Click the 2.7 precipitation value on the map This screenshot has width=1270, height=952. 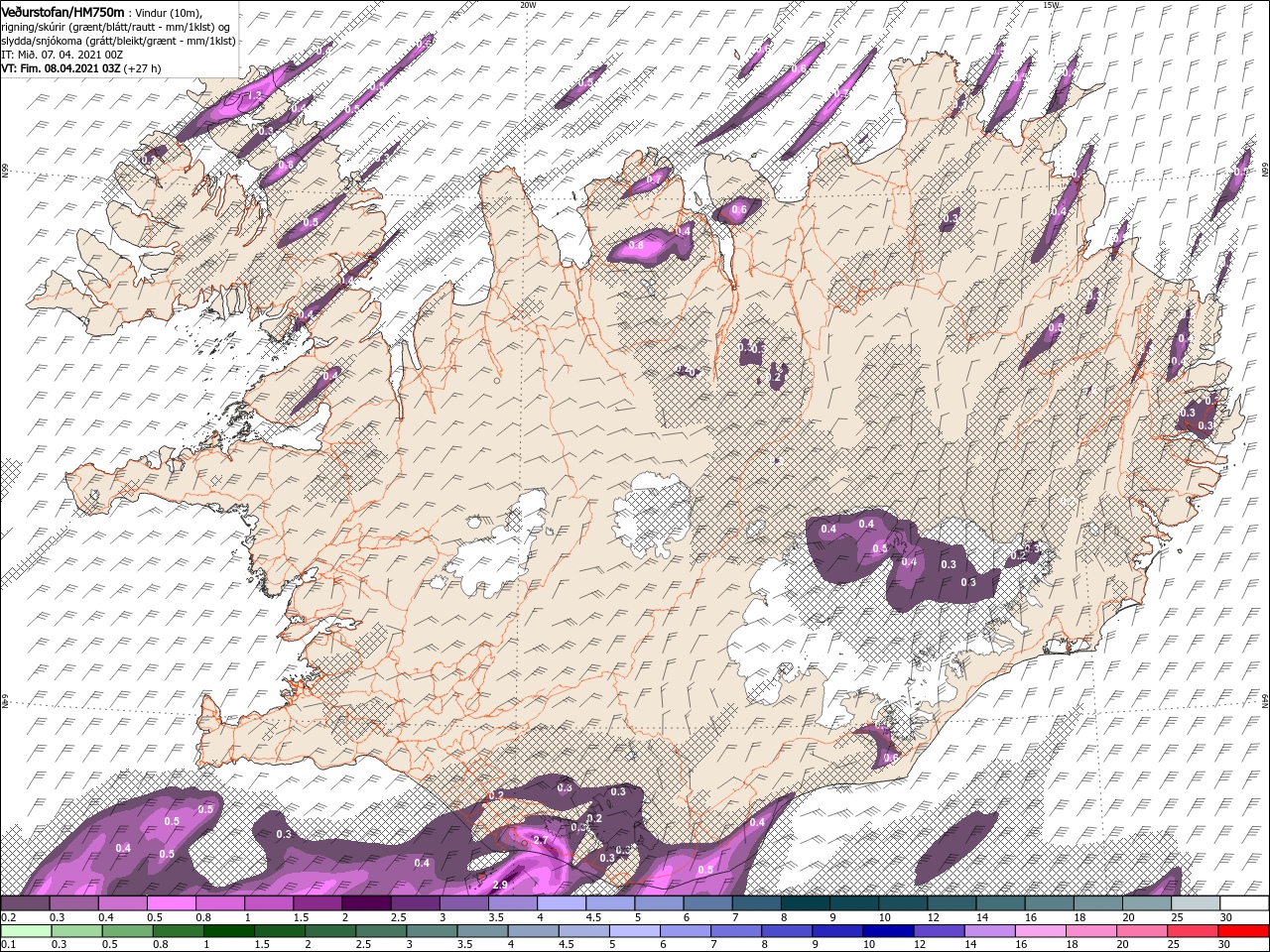pyautogui.click(x=541, y=840)
